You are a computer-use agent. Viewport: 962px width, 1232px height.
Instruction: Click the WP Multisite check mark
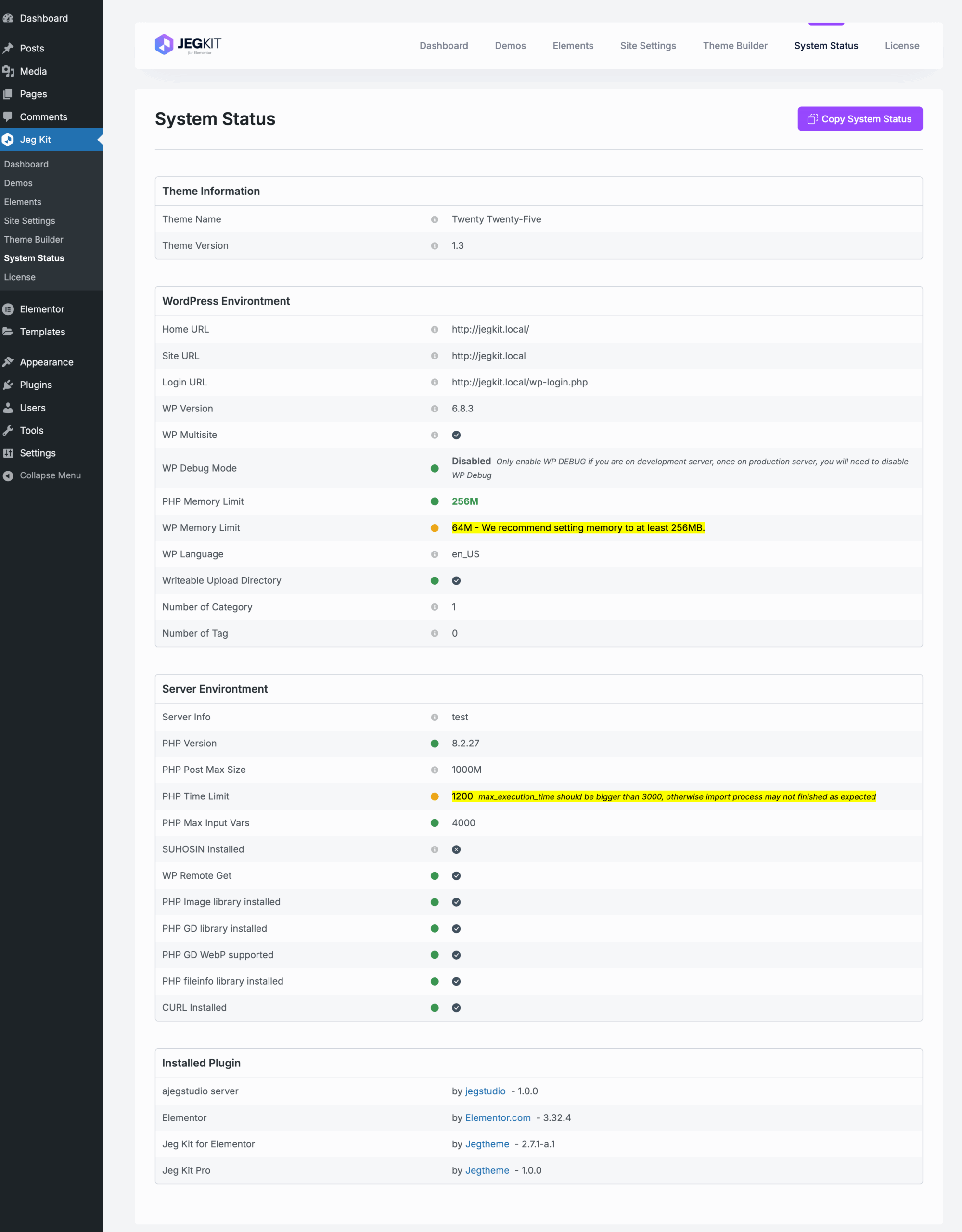pyautogui.click(x=456, y=435)
